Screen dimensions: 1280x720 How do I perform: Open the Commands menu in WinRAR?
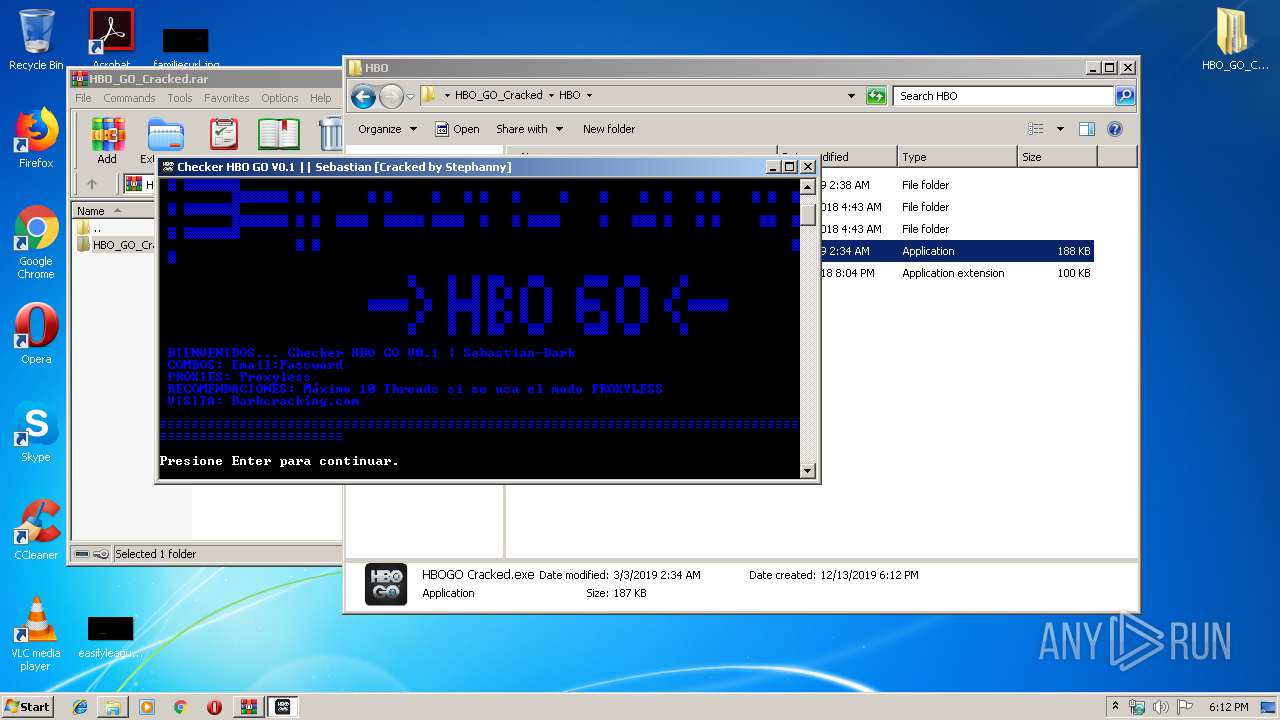pos(129,98)
